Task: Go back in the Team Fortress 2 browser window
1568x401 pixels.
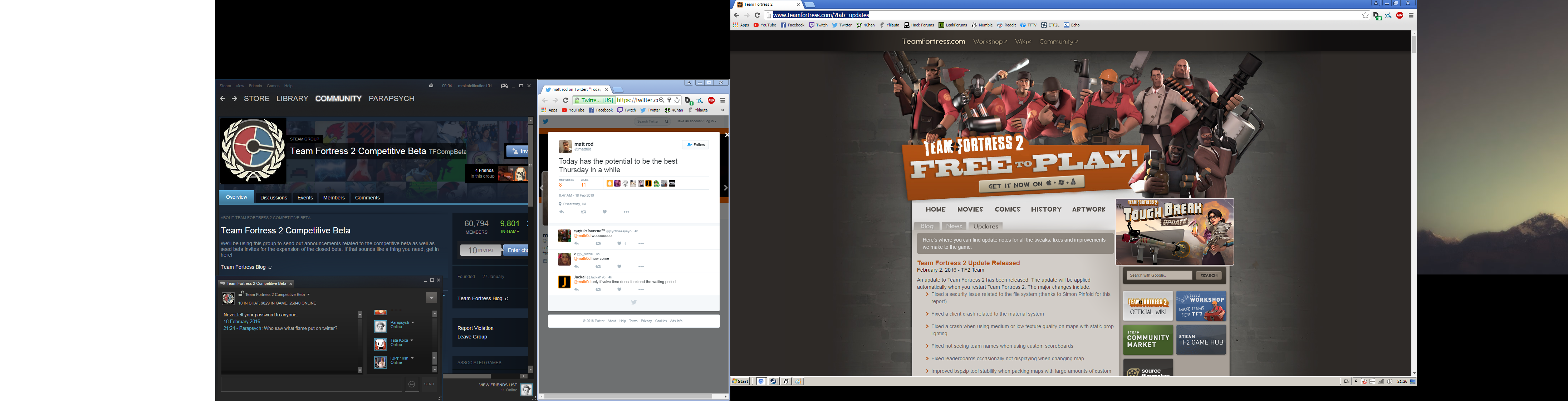Action: coord(736,15)
